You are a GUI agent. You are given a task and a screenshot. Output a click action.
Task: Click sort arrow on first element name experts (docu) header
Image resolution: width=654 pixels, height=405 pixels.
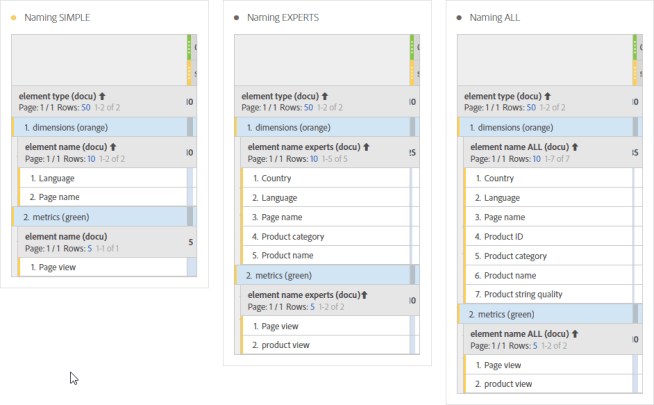pyautogui.click(x=365, y=147)
